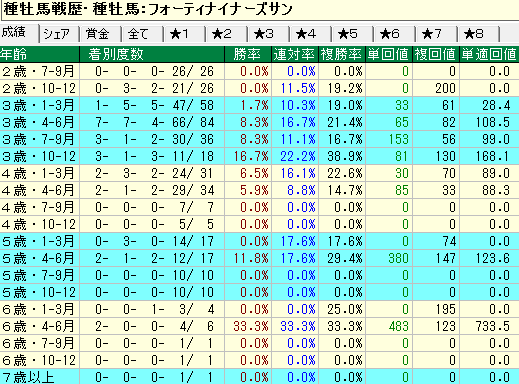Select the ★5 tab
The height and width of the screenshot is (384, 519).
click(352, 34)
